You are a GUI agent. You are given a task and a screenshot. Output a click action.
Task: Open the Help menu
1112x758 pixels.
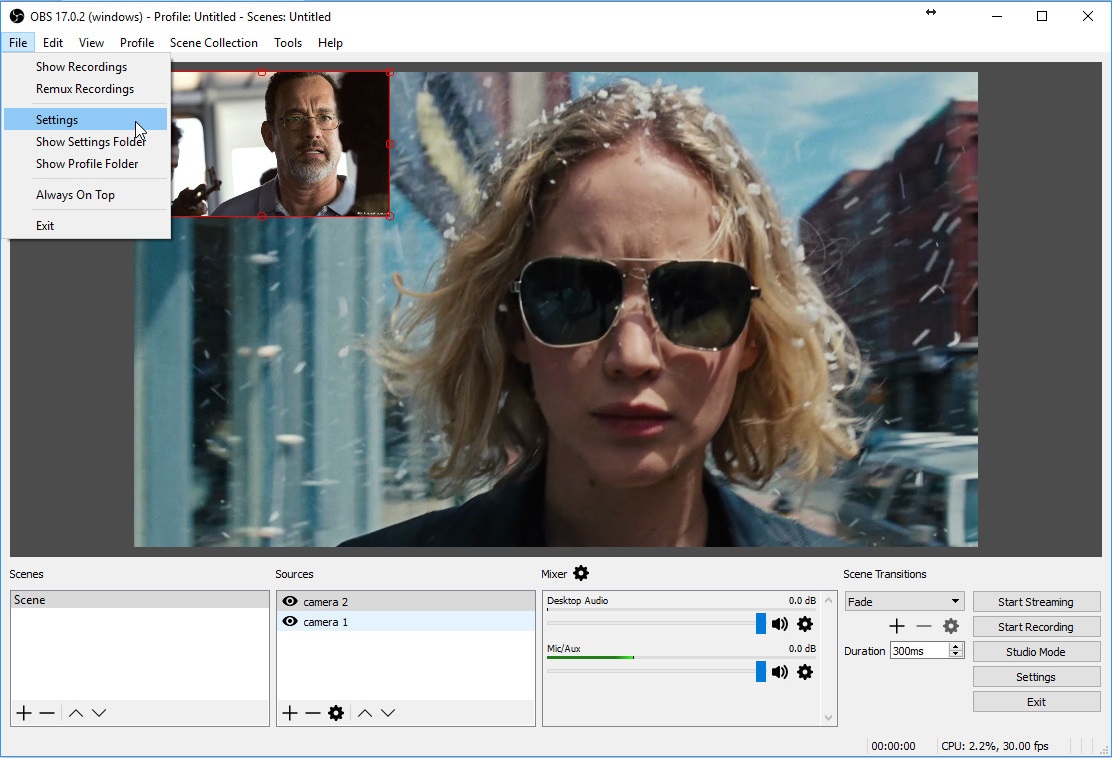[330, 43]
